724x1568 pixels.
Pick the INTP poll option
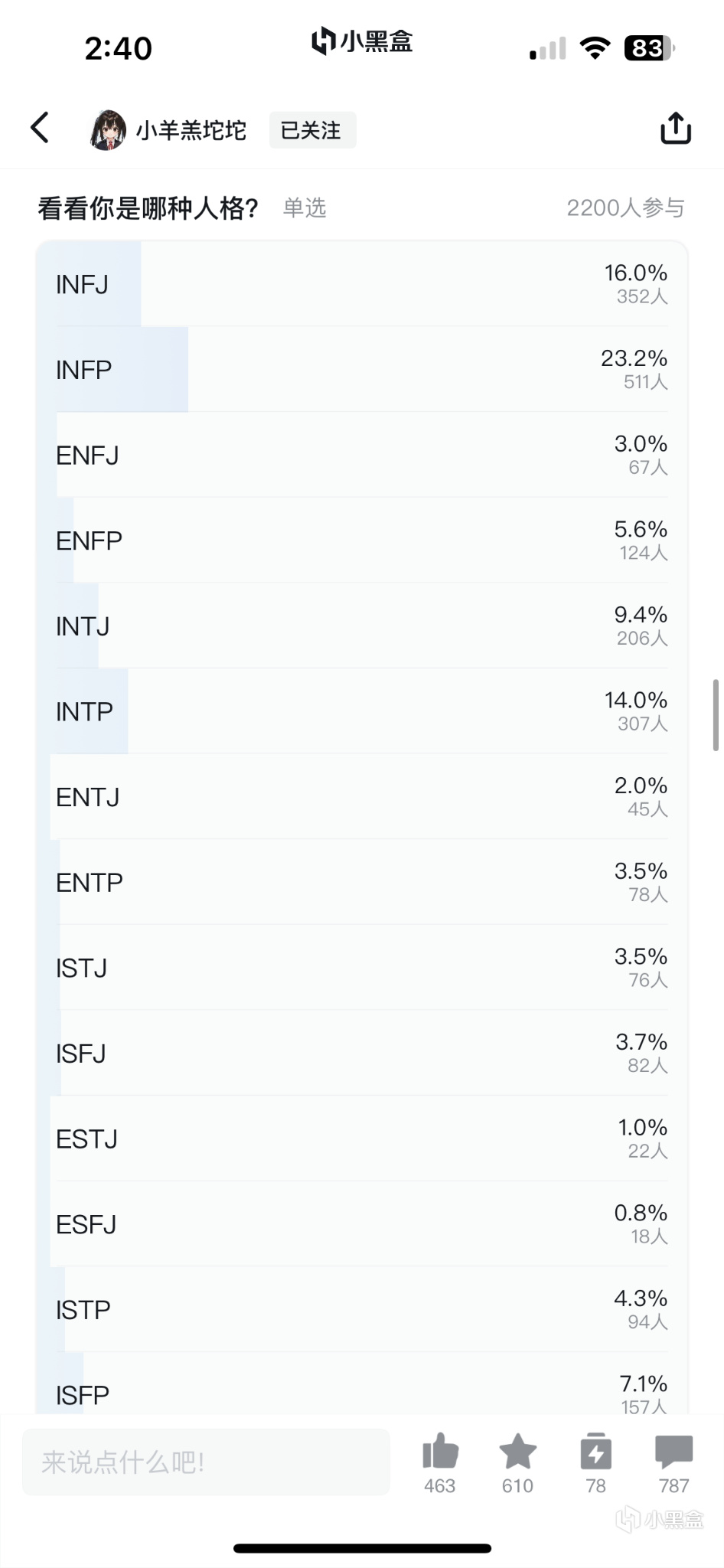pos(362,711)
